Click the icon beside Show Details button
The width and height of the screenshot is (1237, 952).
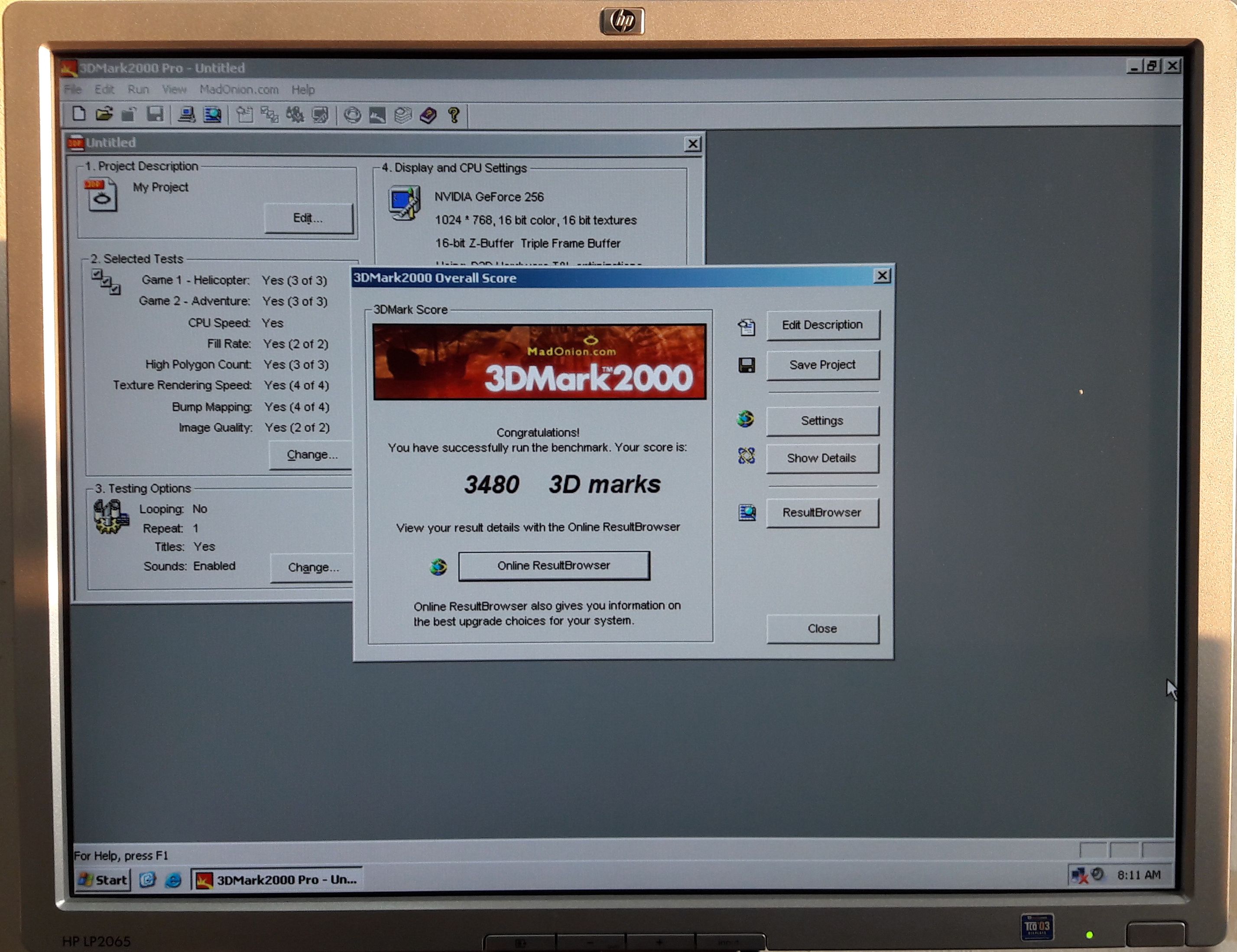(747, 455)
